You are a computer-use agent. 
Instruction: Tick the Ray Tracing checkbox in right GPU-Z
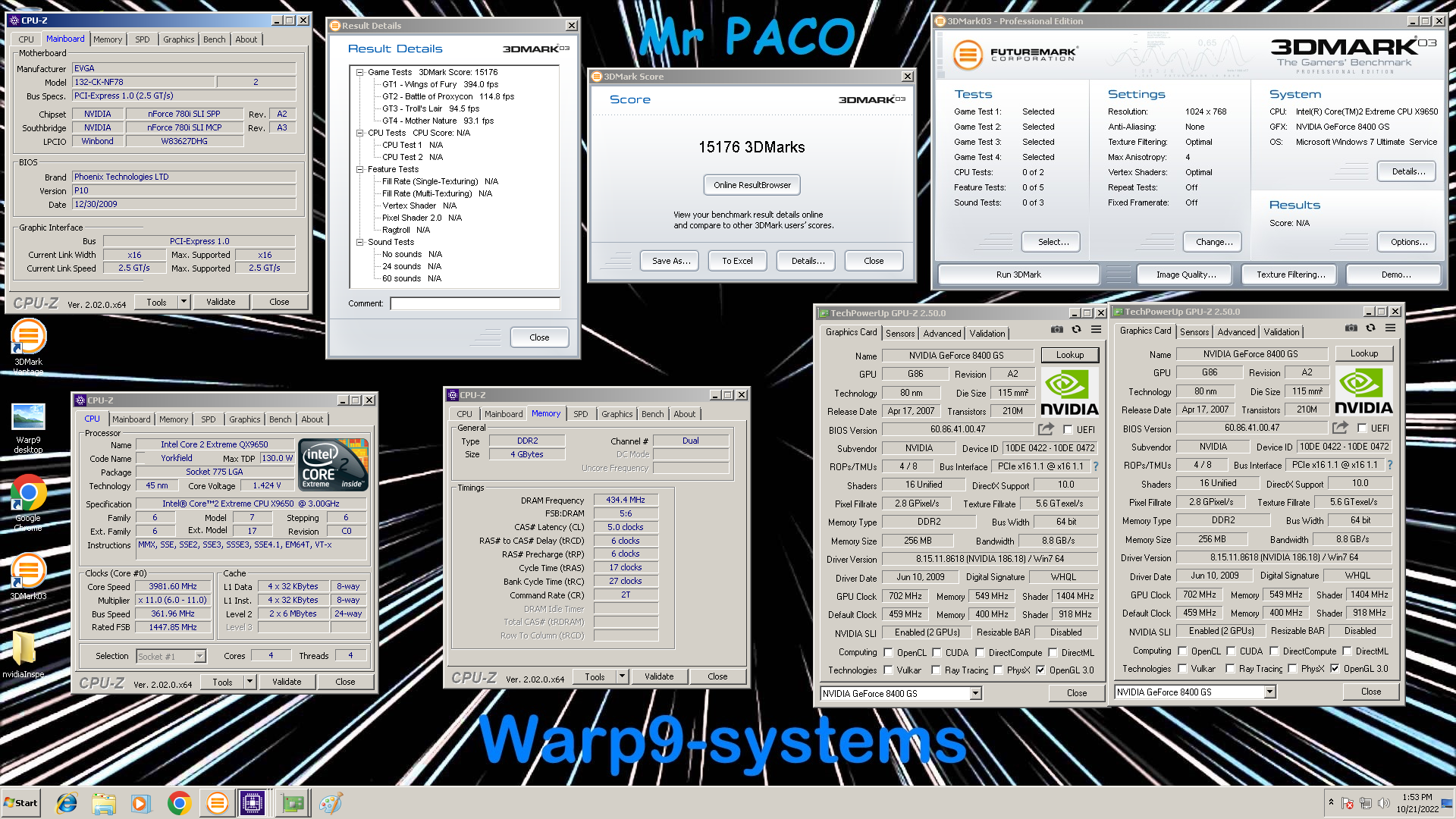pos(1231,669)
